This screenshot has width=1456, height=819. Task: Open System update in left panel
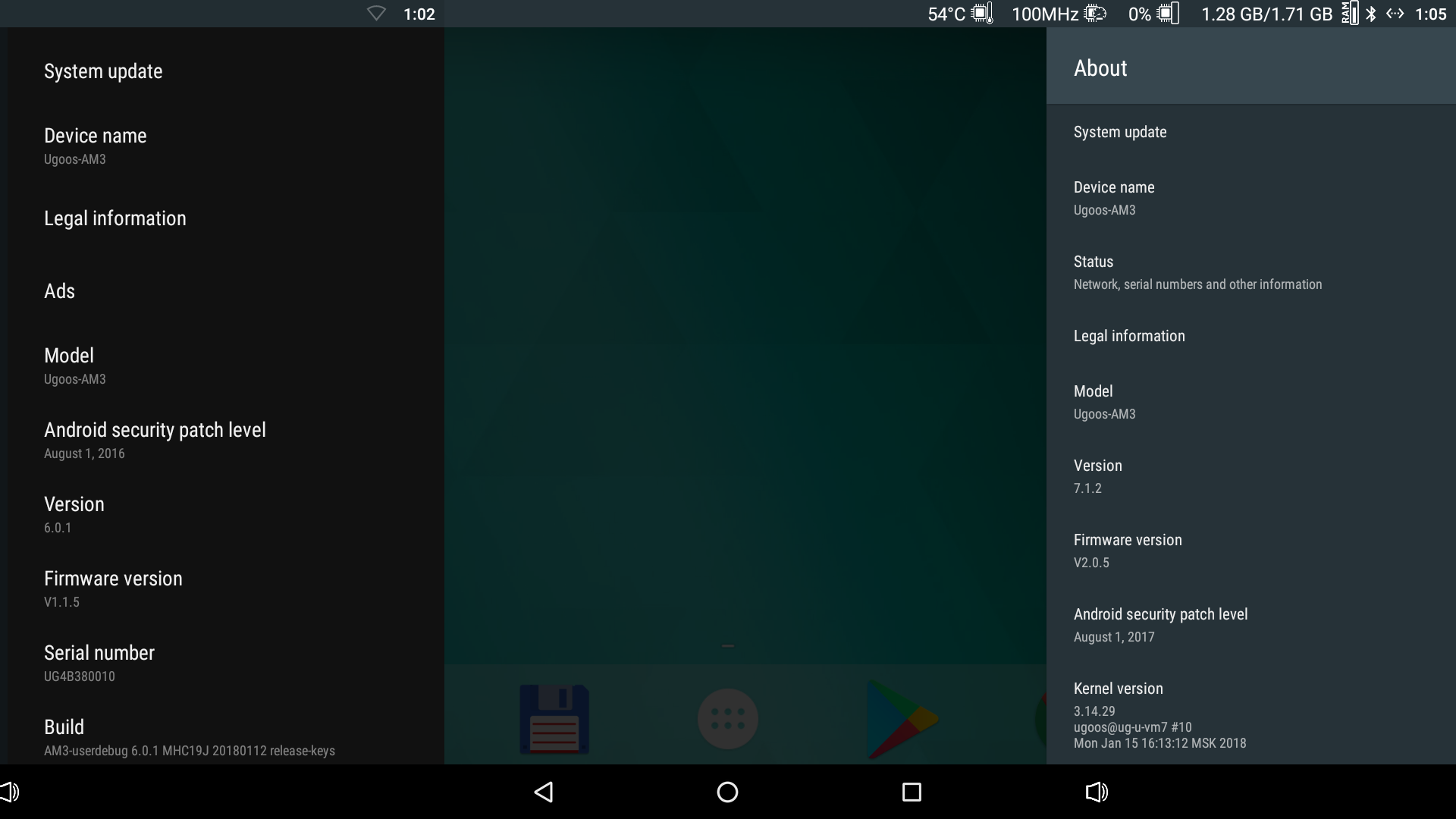point(225,71)
